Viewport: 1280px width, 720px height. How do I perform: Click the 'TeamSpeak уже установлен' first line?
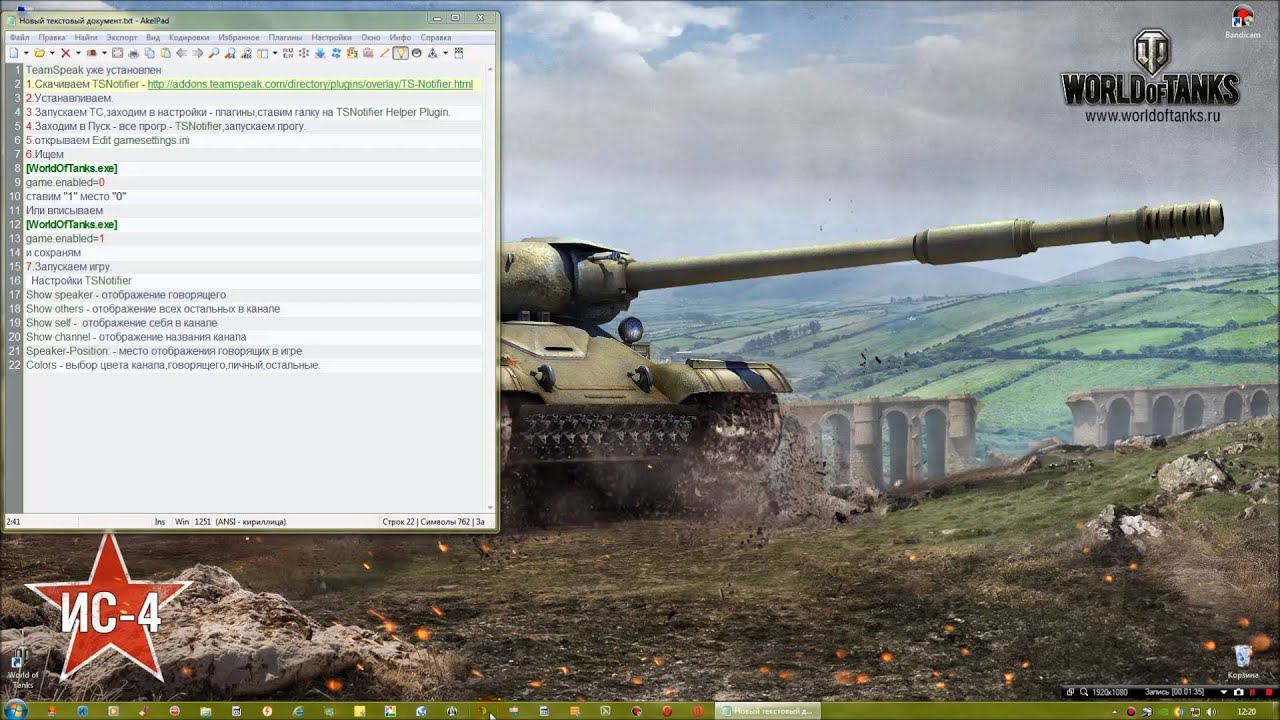coord(93,70)
